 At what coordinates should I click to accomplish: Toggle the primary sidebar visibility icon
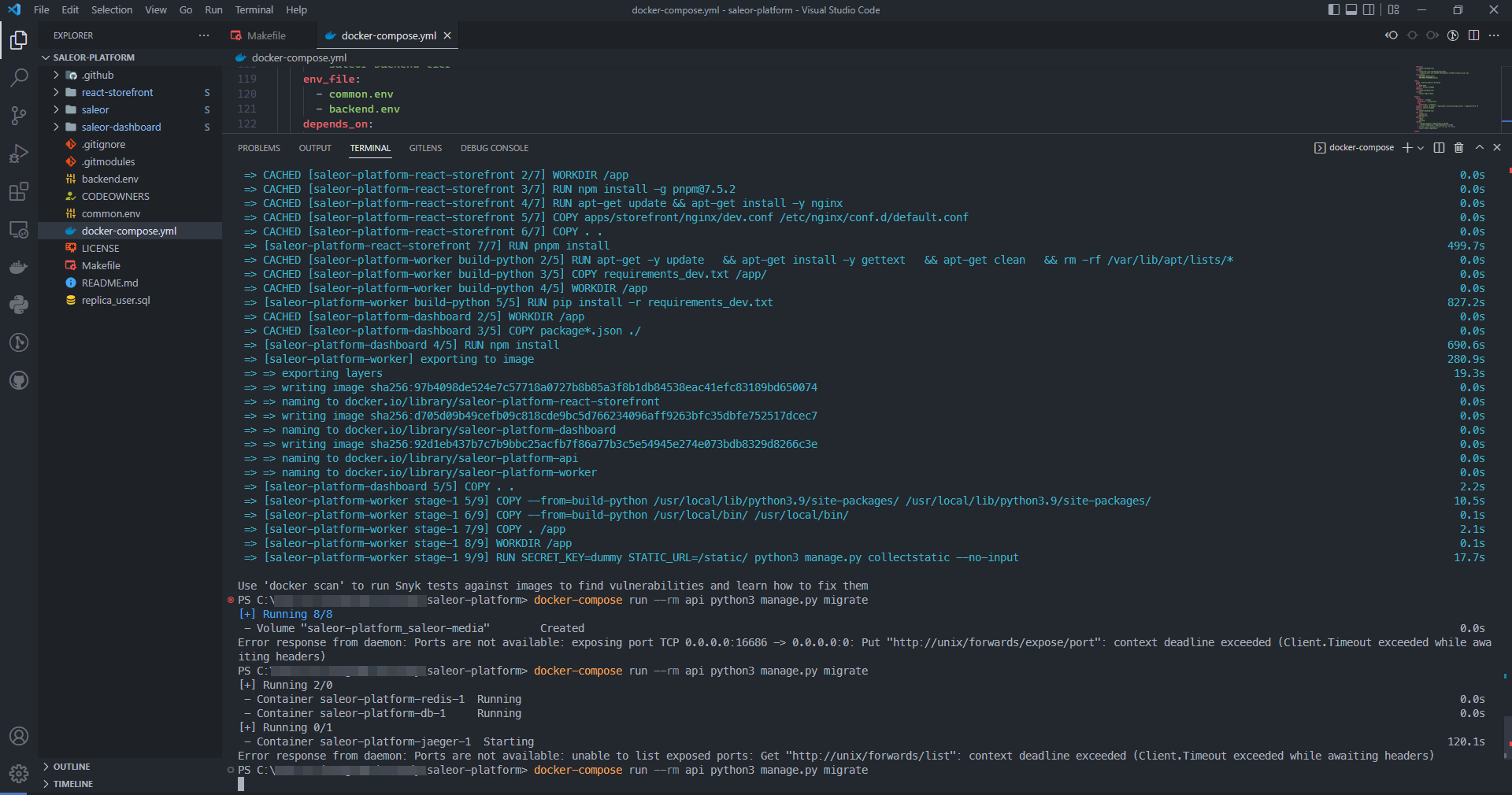(x=1332, y=9)
